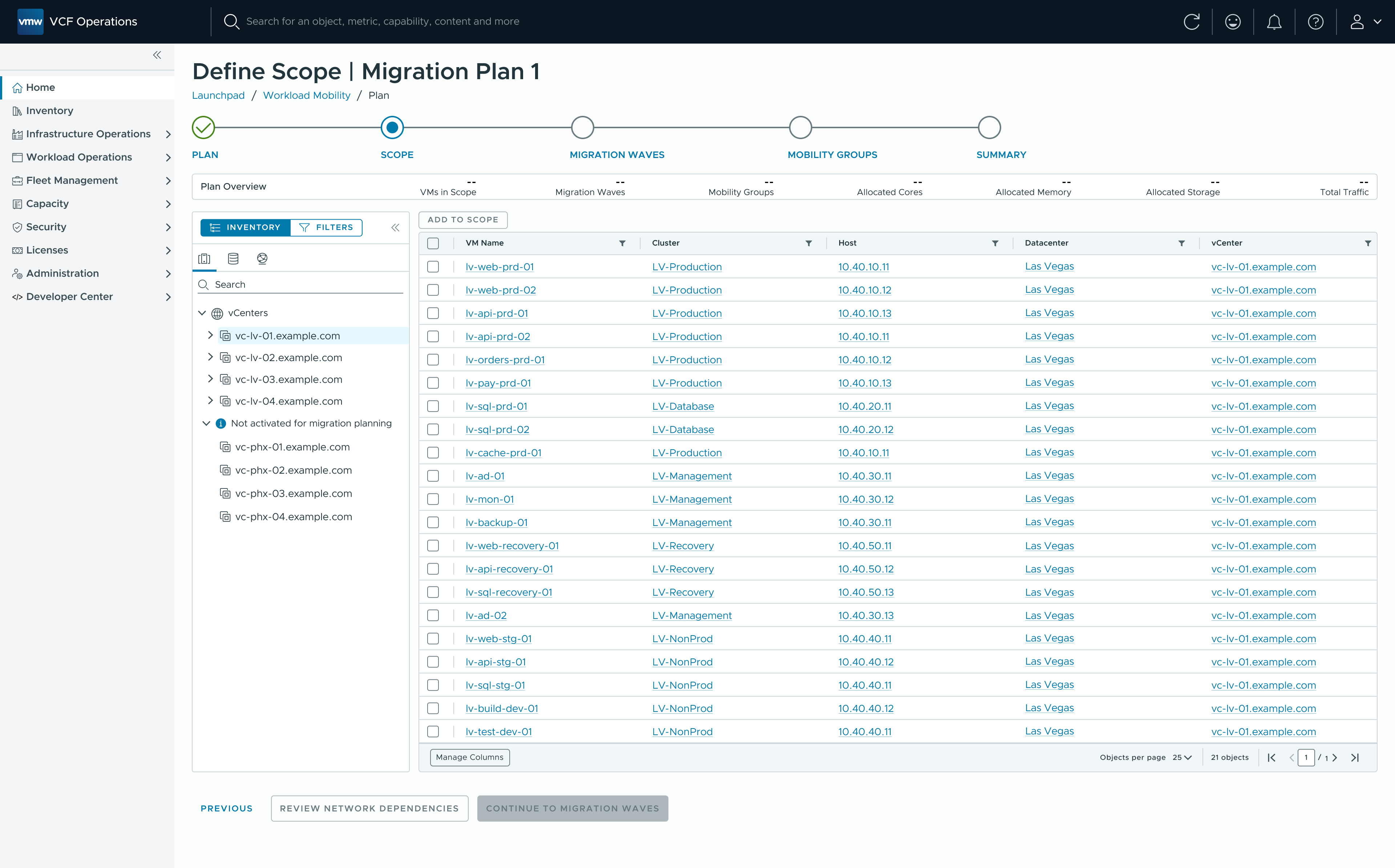Viewport: 1395px width, 868px height.
Task: Click the Migration Waves step circle
Action: pyautogui.click(x=582, y=127)
